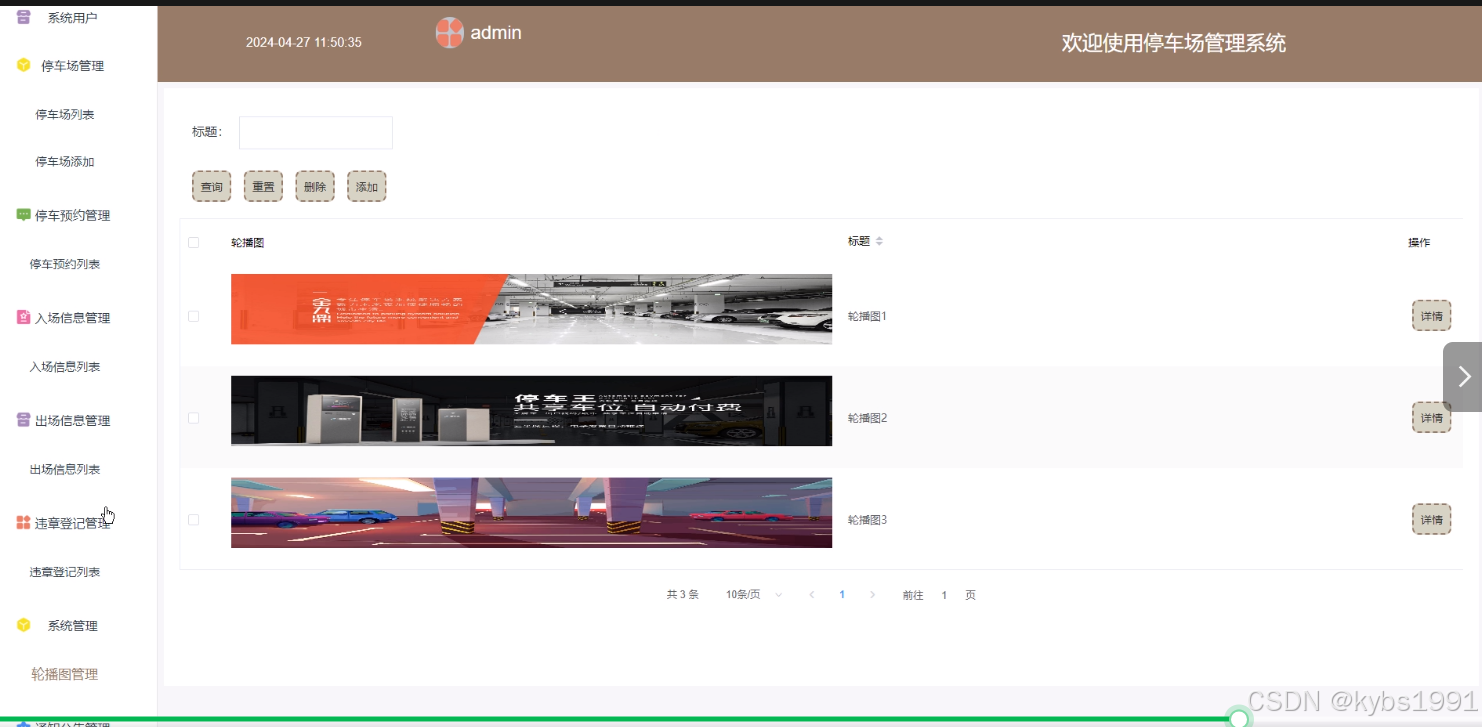This screenshot has height=727, width=1482.
Task: Open 出场信息列表 menu item
Action: (x=65, y=470)
